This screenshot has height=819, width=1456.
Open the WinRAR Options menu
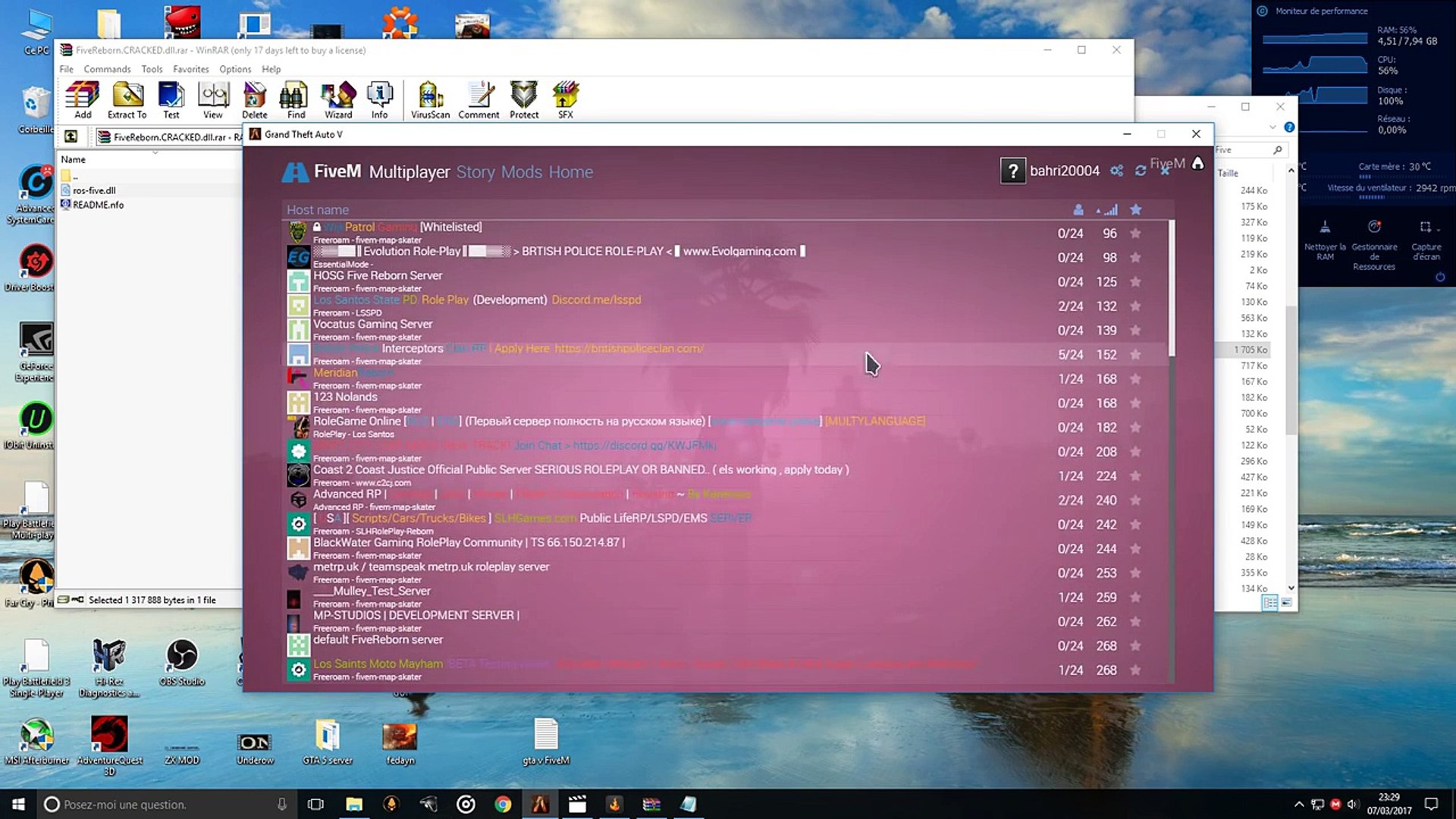[x=235, y=69]
